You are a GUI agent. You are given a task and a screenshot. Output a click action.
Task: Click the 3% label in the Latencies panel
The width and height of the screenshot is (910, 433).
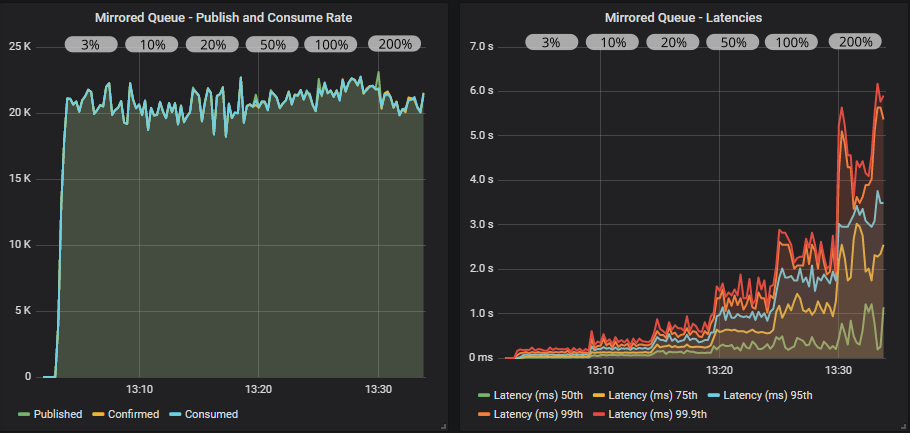550,42
